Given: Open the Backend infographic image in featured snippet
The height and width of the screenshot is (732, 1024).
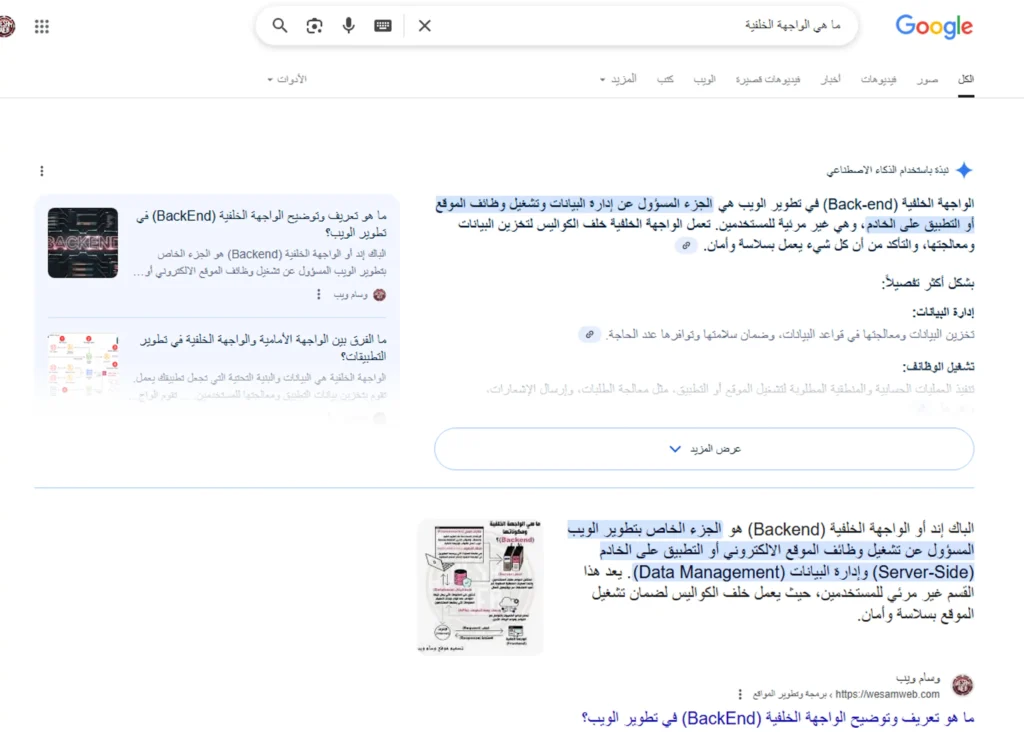Looking at the screenshot, I should [480, 586].
